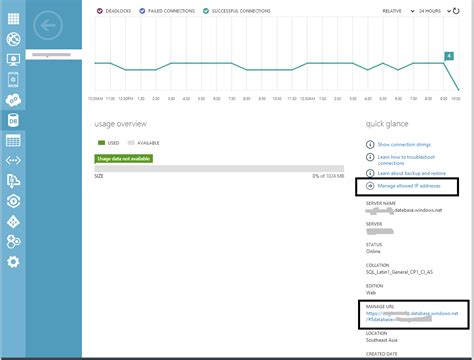This screenshot has height=360, width=474.
Task: Click info icon beside Learn about backup
Action: [x=370, y=173]
